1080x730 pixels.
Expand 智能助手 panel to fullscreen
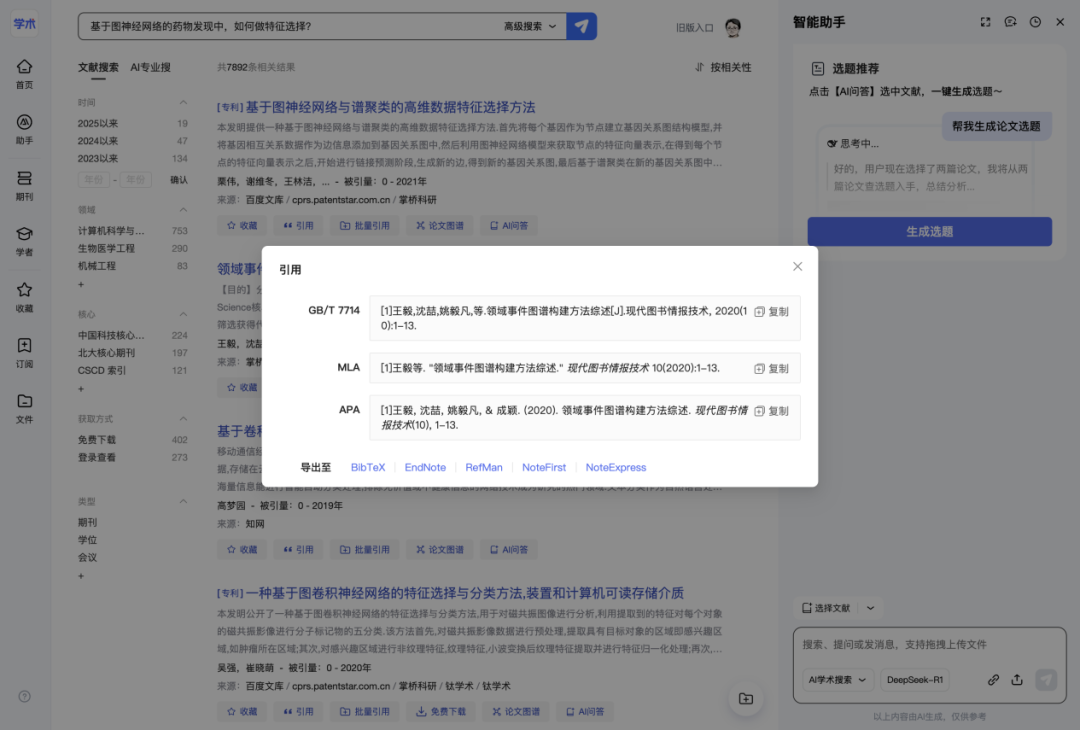[986, 22]
